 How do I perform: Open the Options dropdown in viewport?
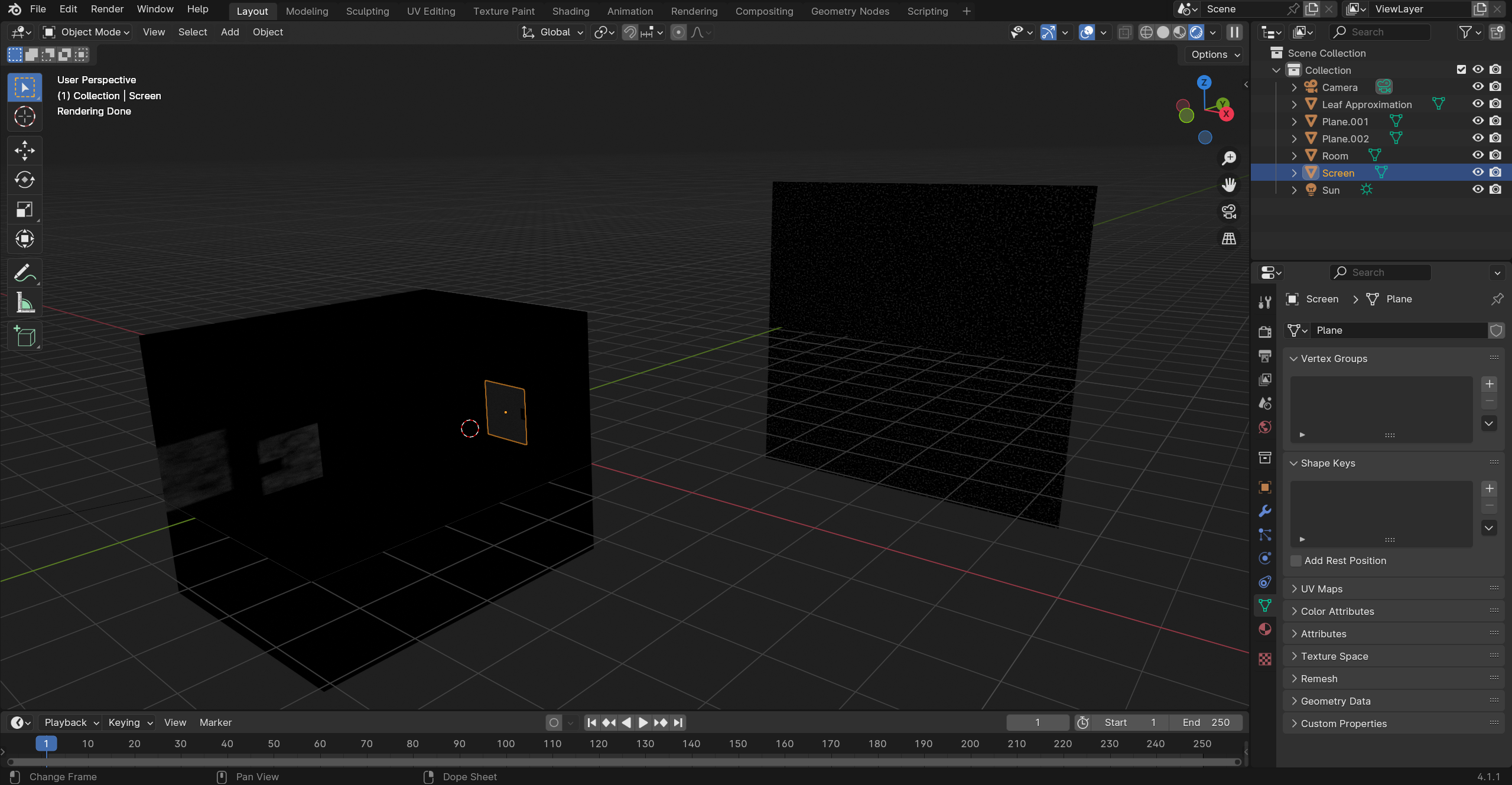1215,54
